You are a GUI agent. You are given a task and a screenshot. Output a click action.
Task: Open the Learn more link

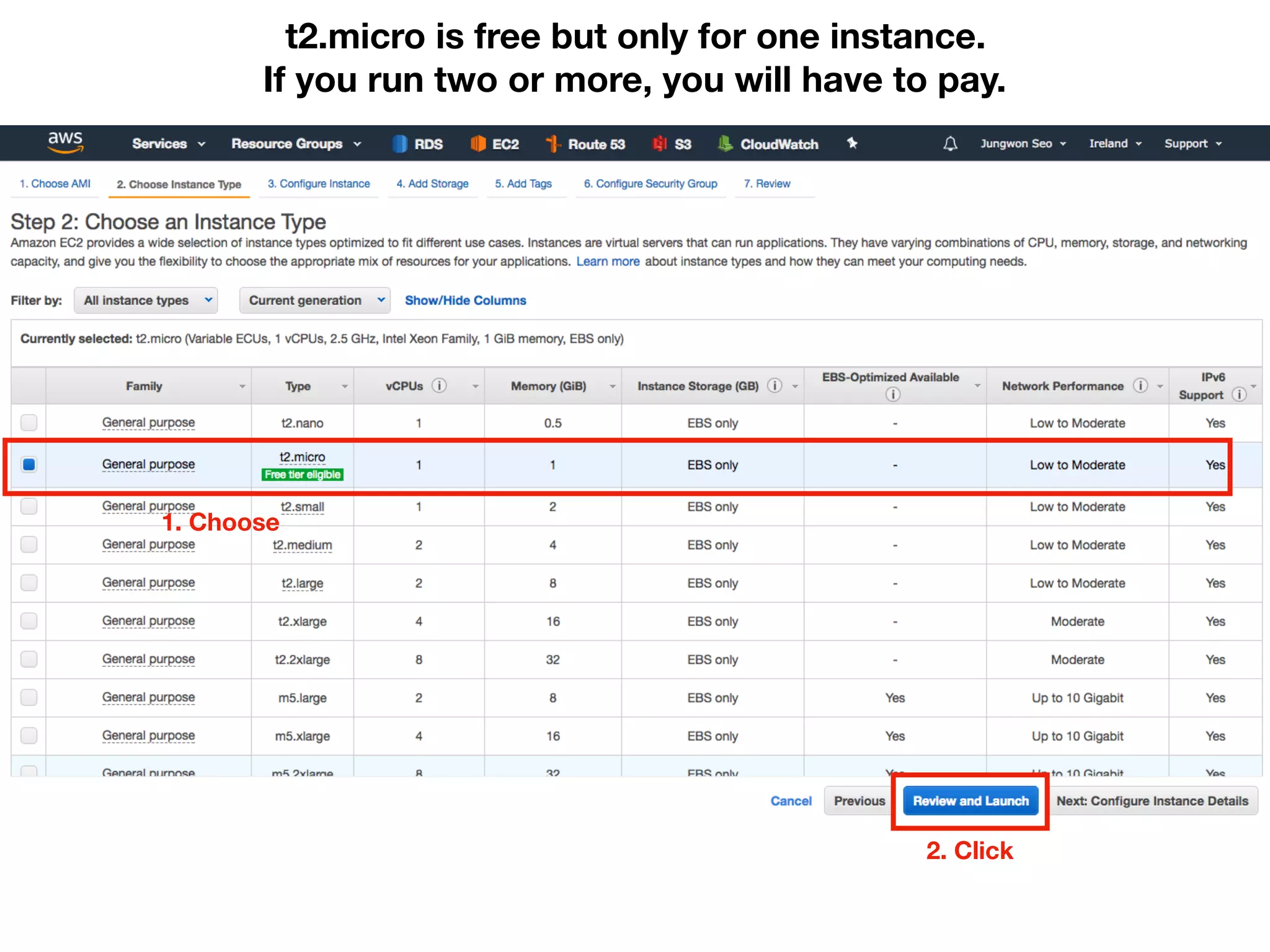(x=608, y=262)
